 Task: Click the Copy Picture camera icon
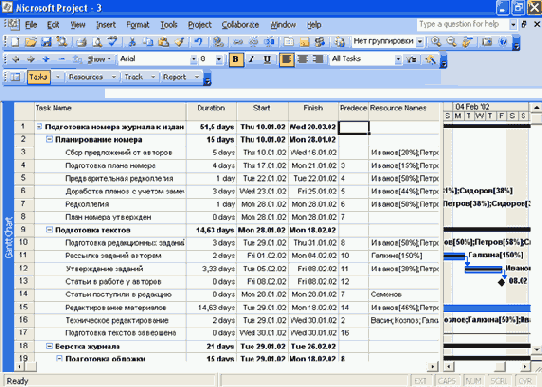[x=487, y=42]
